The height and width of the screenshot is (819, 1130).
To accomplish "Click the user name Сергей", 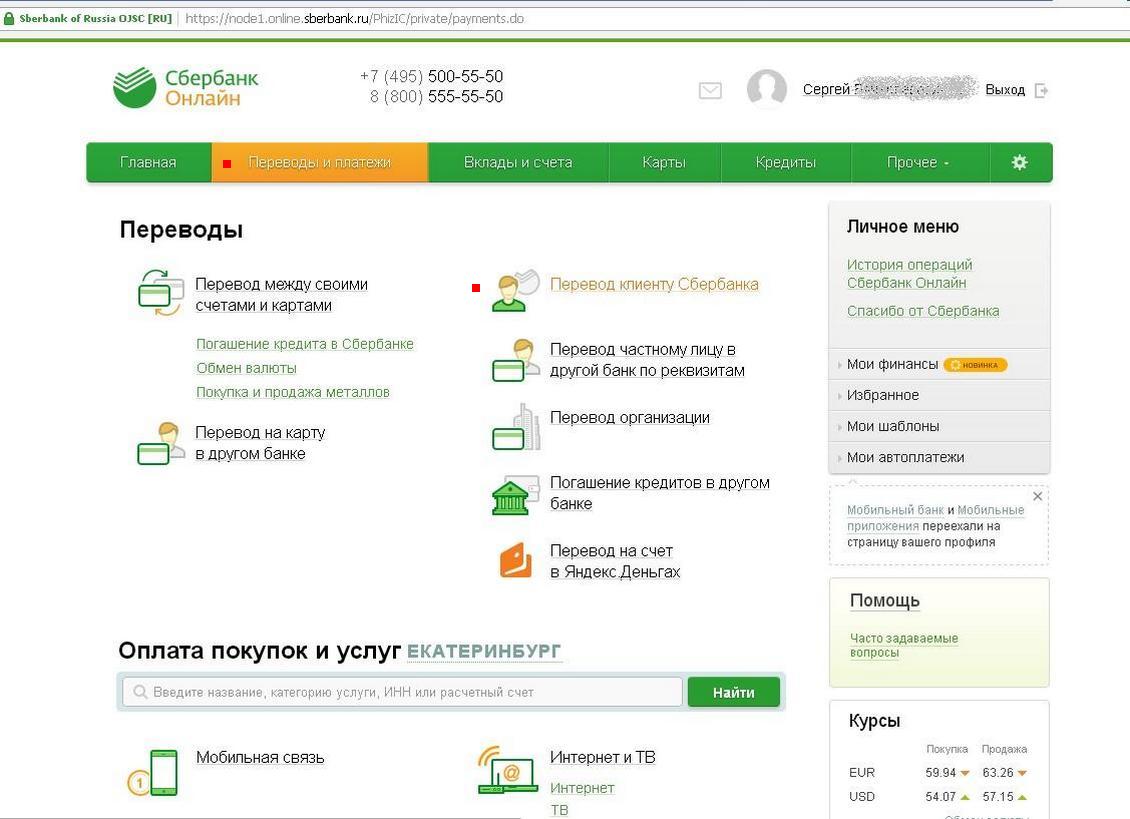I will point(827,89).
